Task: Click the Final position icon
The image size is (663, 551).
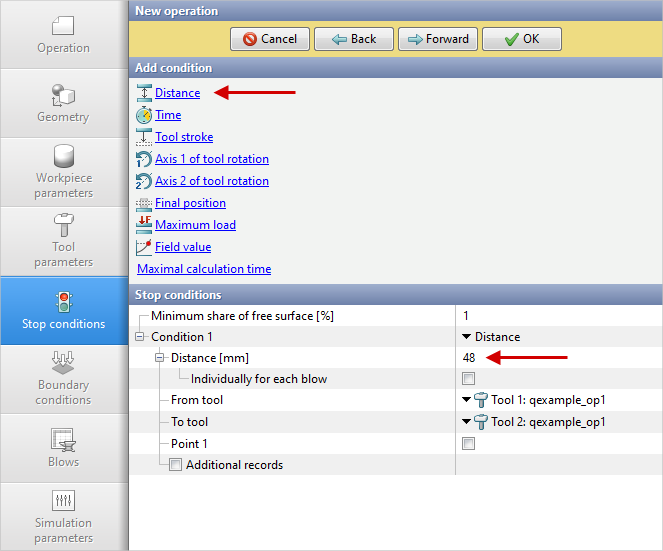Action: coord(144,203)
